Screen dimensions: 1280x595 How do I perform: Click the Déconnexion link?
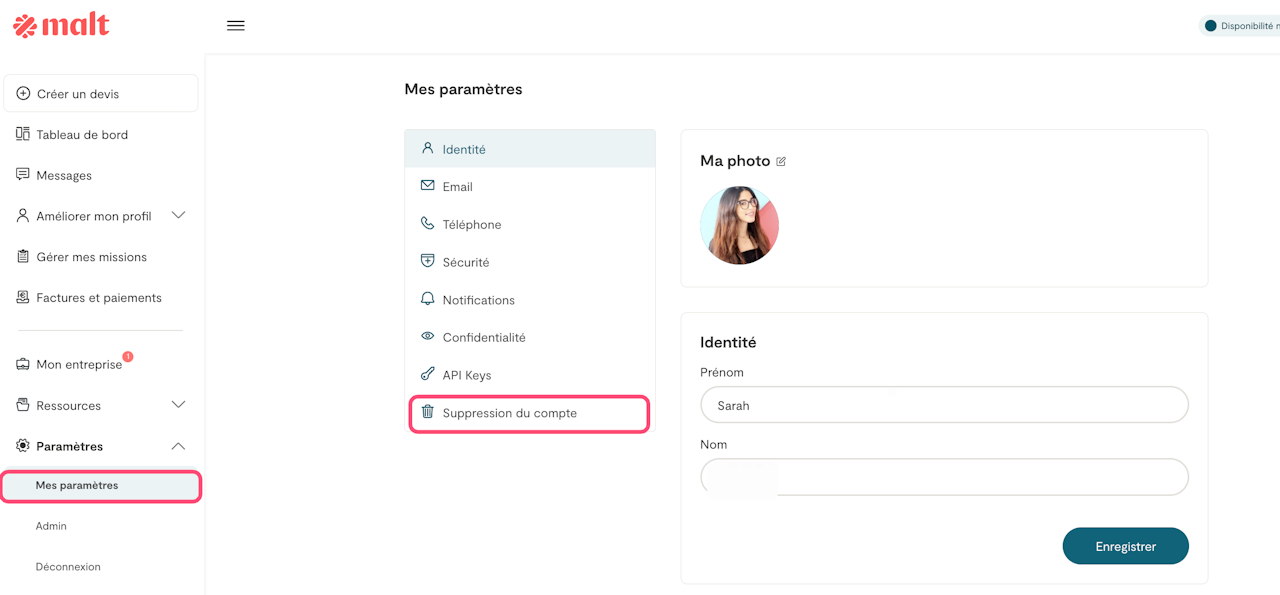click(68, 566)
